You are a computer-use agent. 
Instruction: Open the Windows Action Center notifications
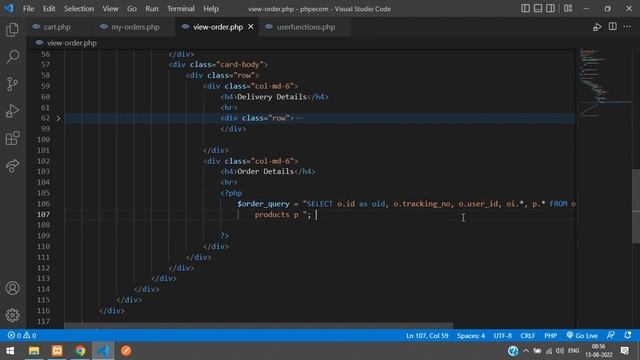(x=625, y=351)
